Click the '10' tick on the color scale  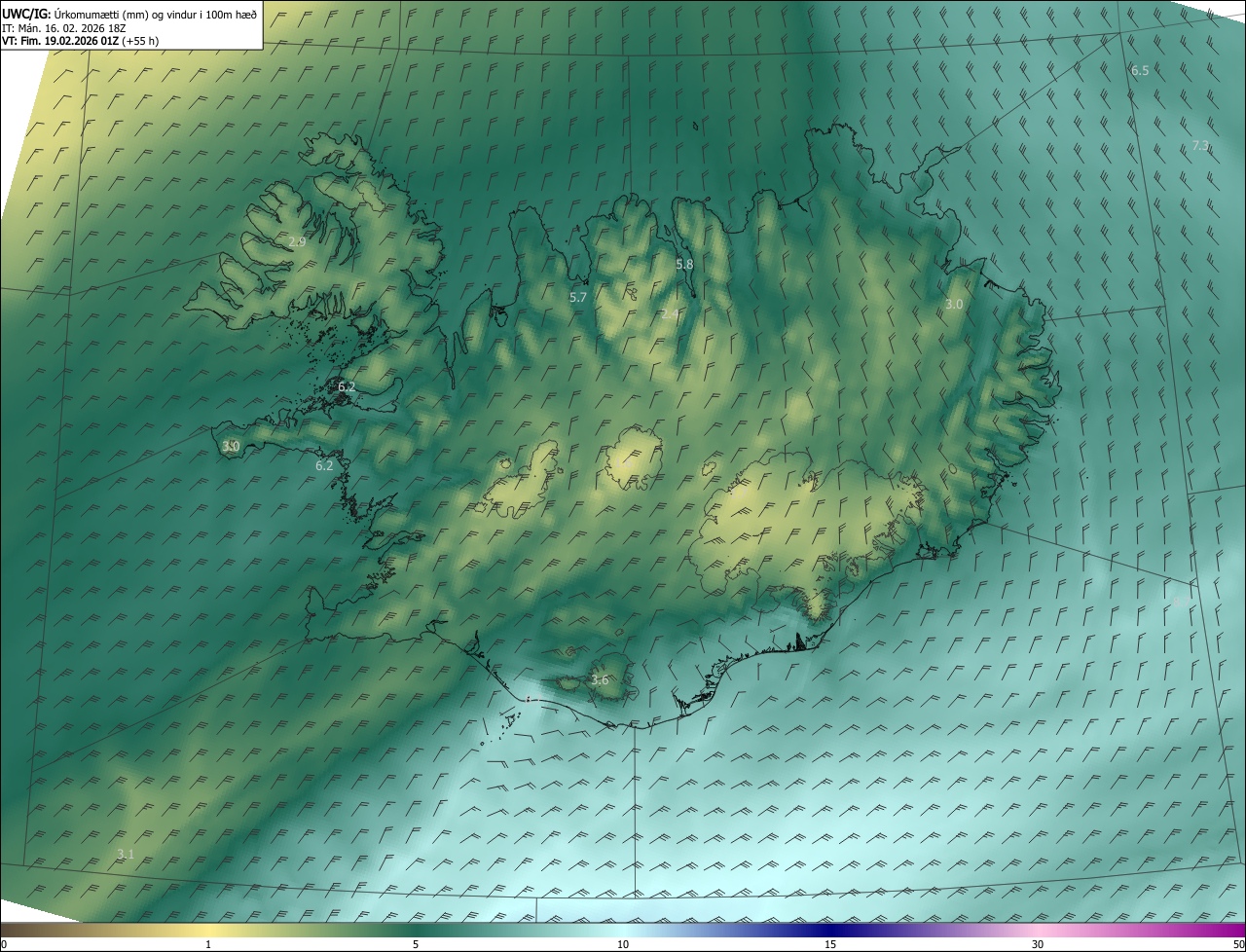point(623,945)
